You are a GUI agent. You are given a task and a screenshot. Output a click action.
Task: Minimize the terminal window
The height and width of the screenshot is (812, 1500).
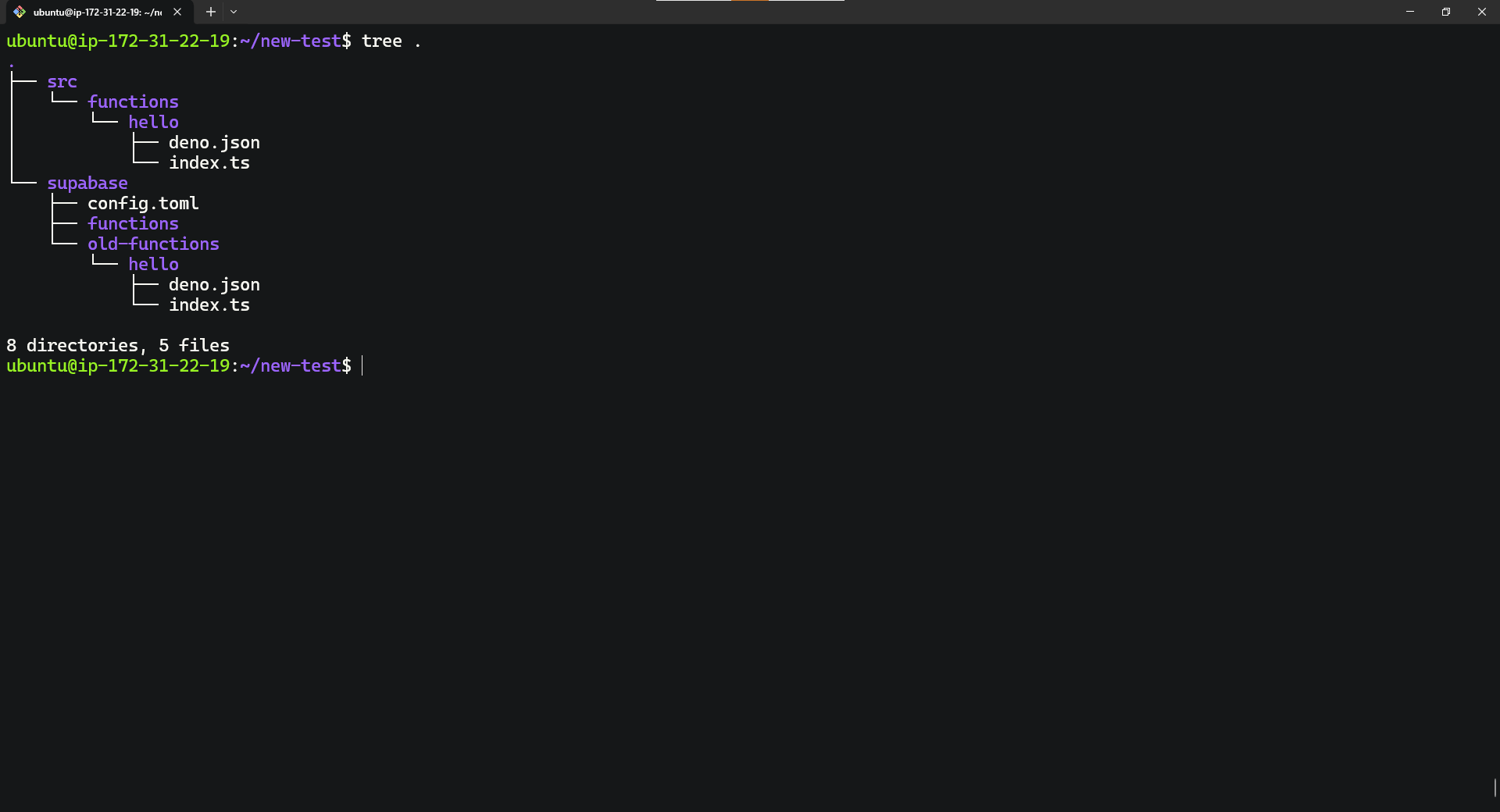tap(1410, 12)
